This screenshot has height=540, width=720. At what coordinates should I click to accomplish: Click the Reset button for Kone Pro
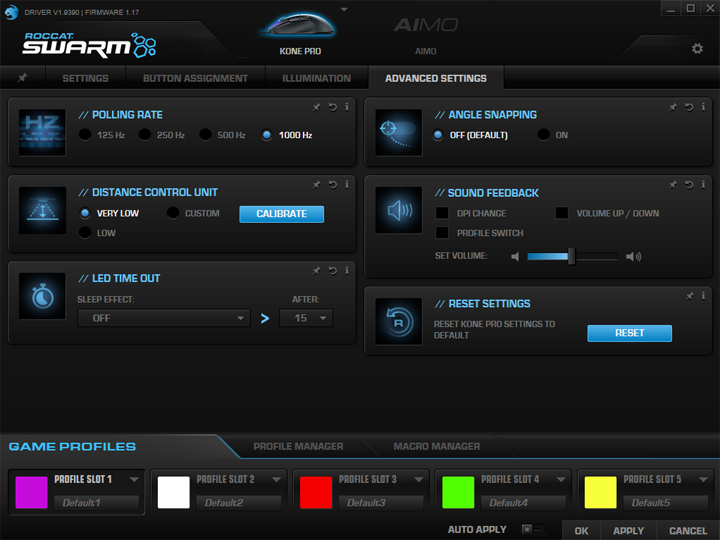click(x=629, y=333)
